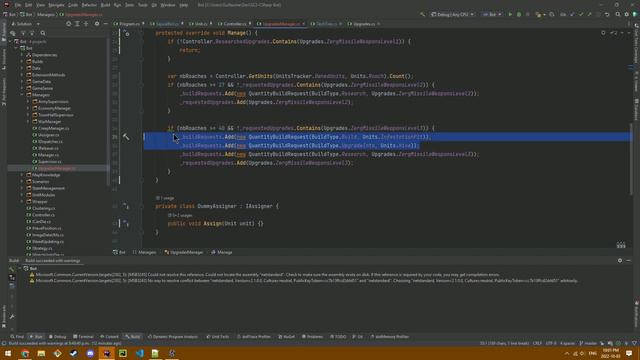Open the Terminal tool window

point(83,337)
